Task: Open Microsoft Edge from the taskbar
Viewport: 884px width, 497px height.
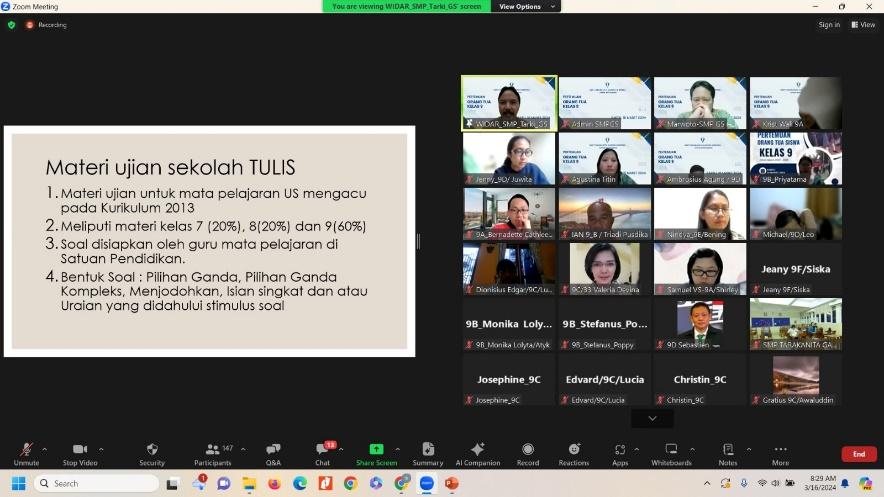Action: [x=299, y=483]
